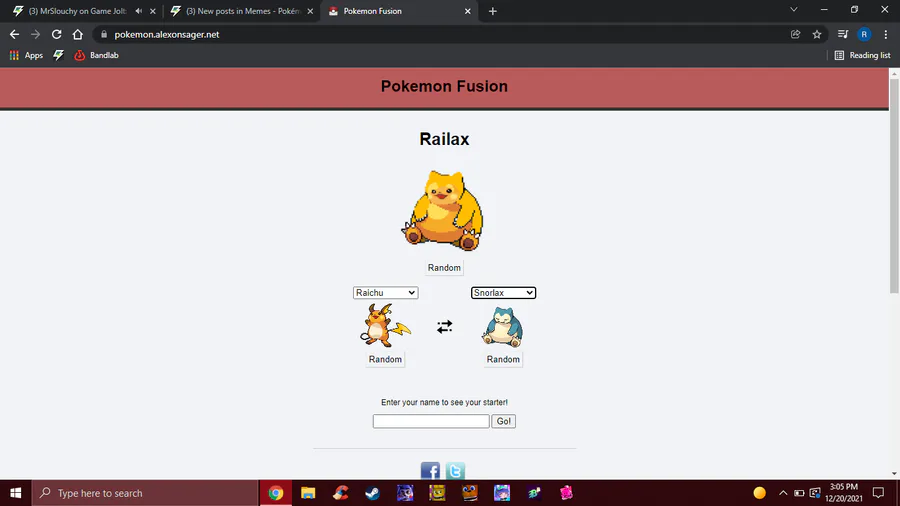Open the Reading list
Screen dimensions: 900x506
862,55
